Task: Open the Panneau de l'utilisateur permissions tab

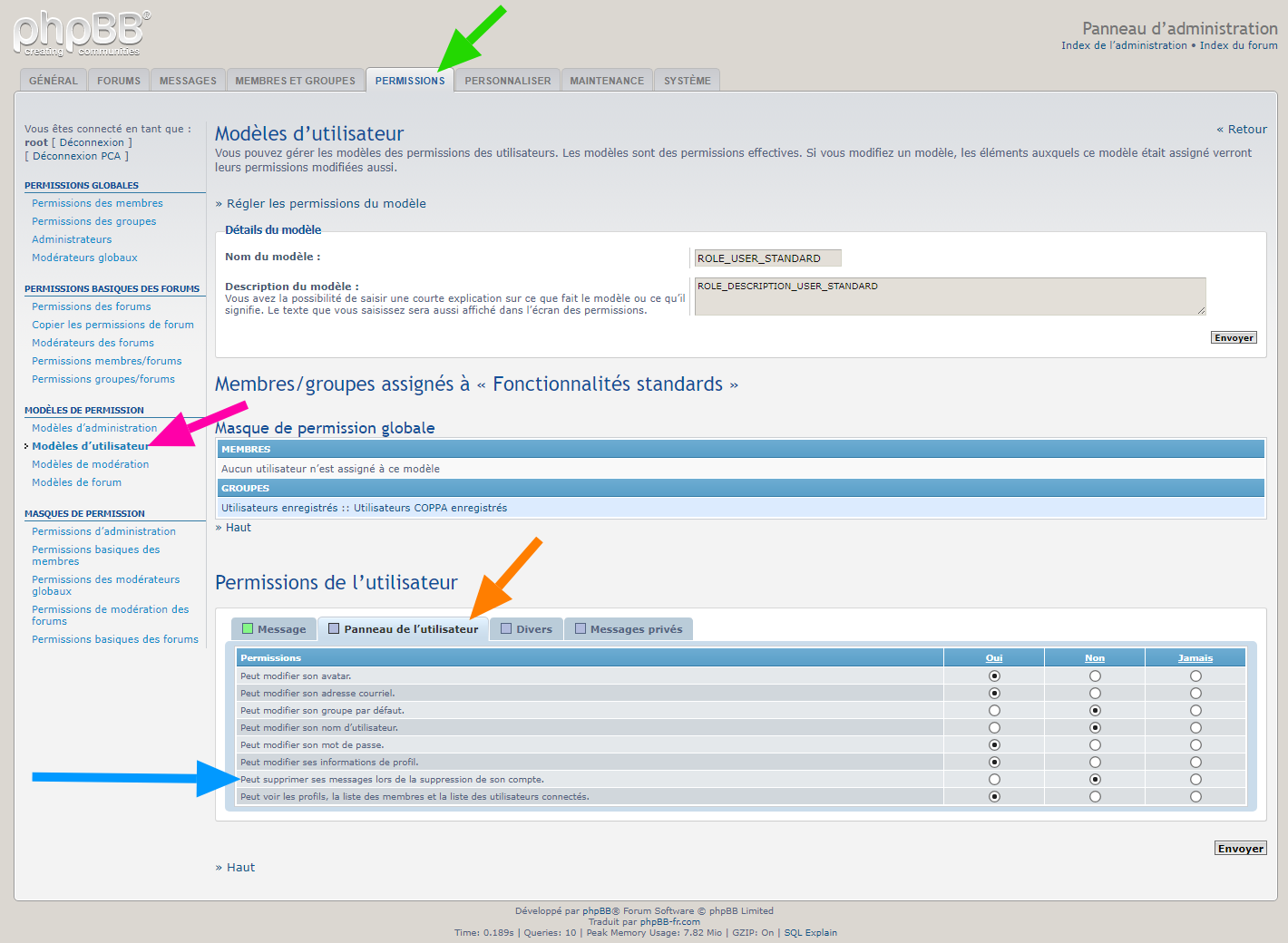Action: click(x=403, y=629)
